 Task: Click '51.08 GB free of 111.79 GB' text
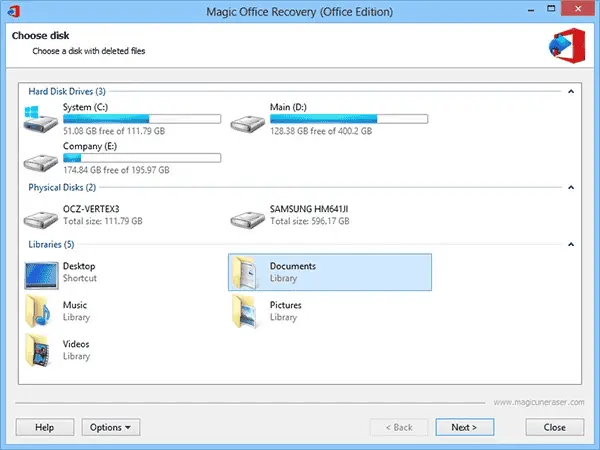coord(114,131)
